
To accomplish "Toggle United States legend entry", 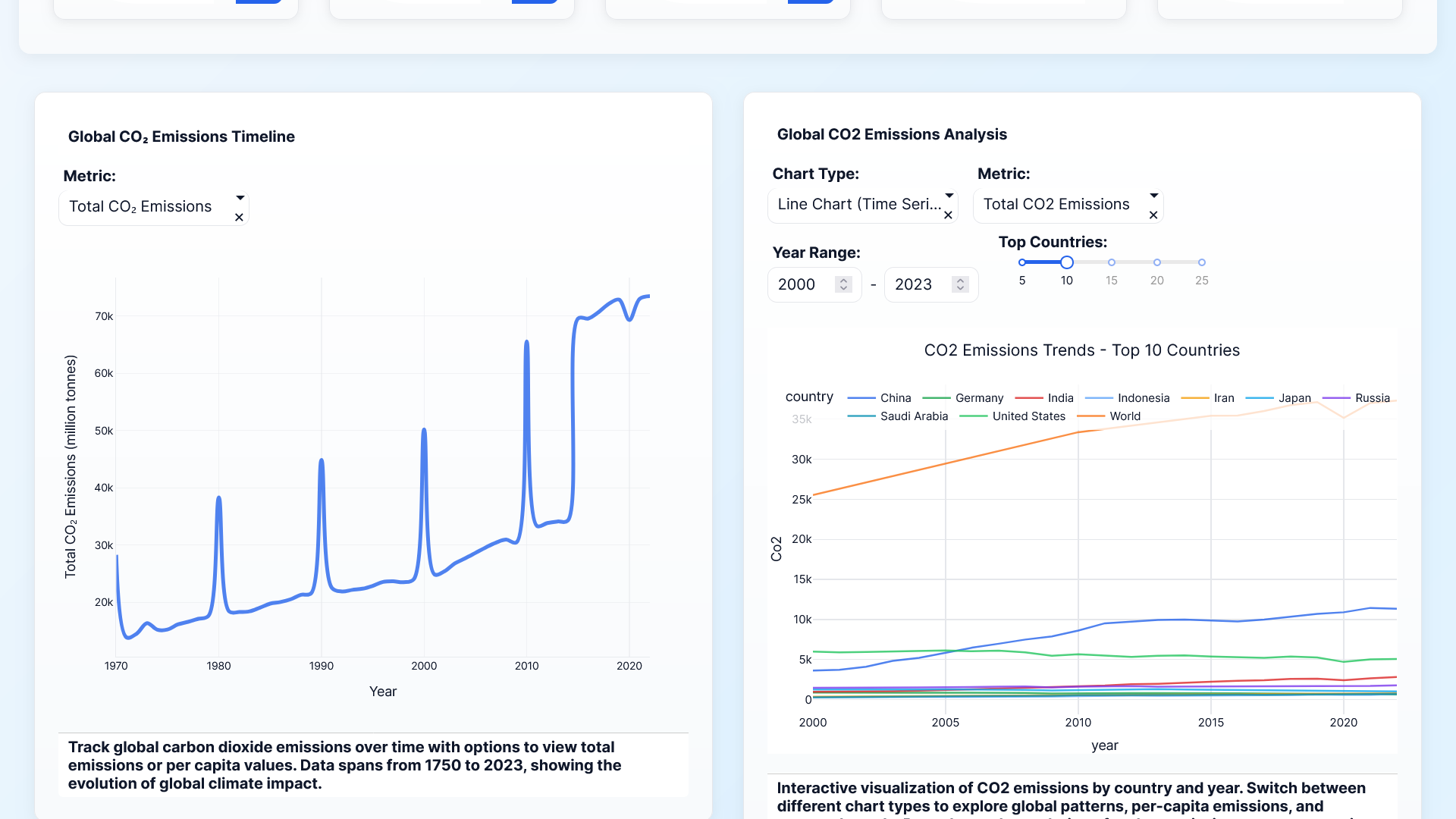I will tap(1028, 416).
